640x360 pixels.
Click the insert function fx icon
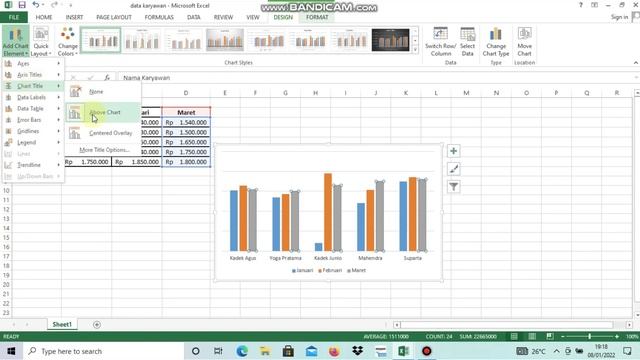pos(107,78)
